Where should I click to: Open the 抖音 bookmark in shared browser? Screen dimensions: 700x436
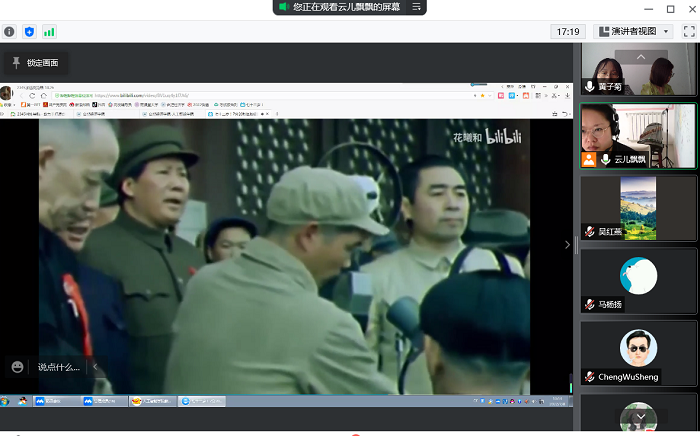tap(99, 105)
